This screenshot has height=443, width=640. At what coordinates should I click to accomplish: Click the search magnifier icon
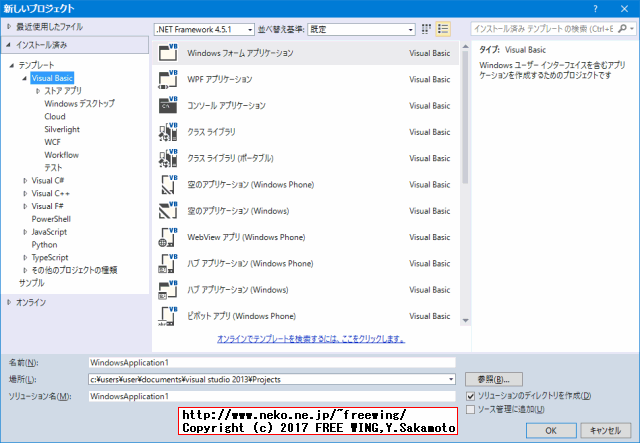pyautogui.click(x=622, y=29)
